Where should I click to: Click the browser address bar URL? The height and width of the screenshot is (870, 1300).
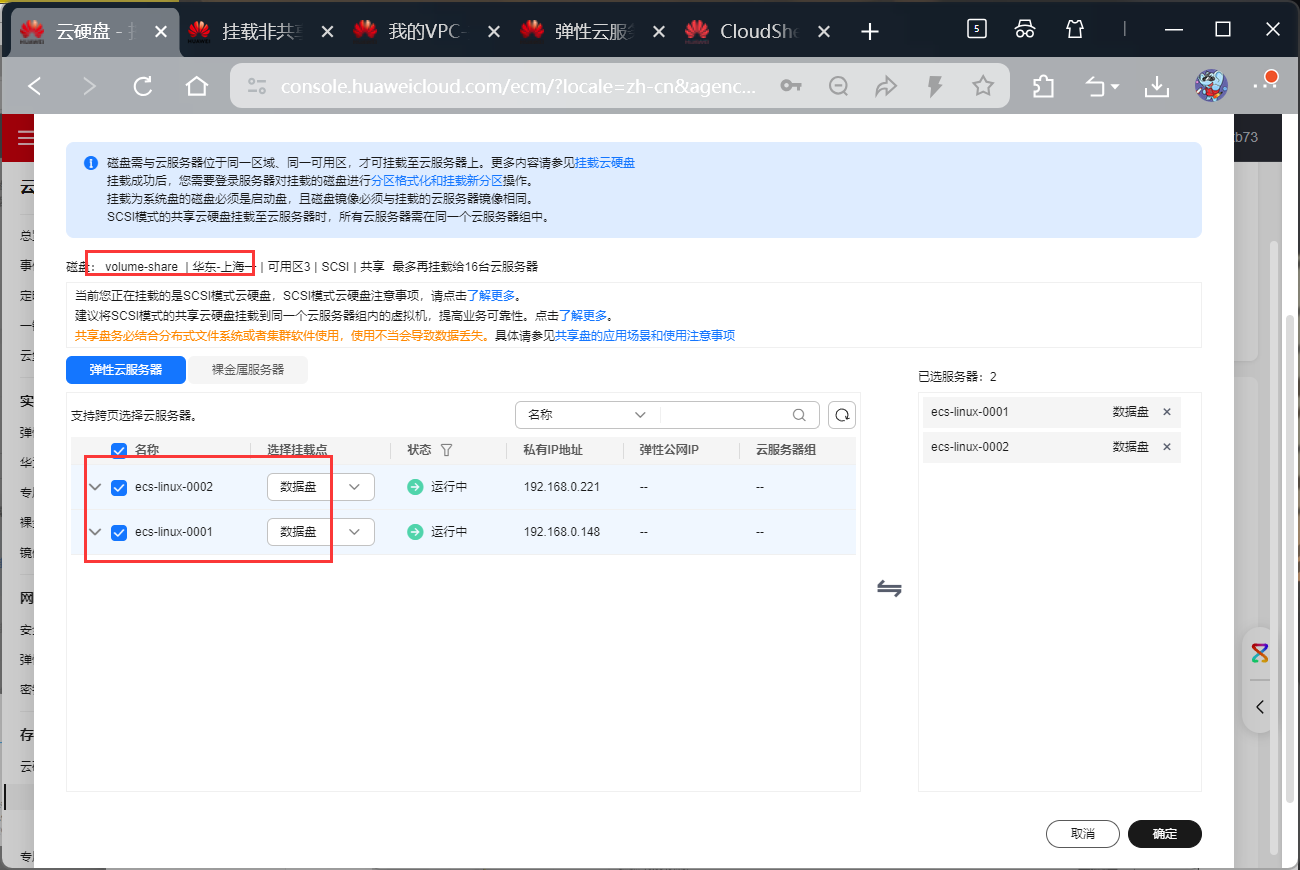[519, 87]
